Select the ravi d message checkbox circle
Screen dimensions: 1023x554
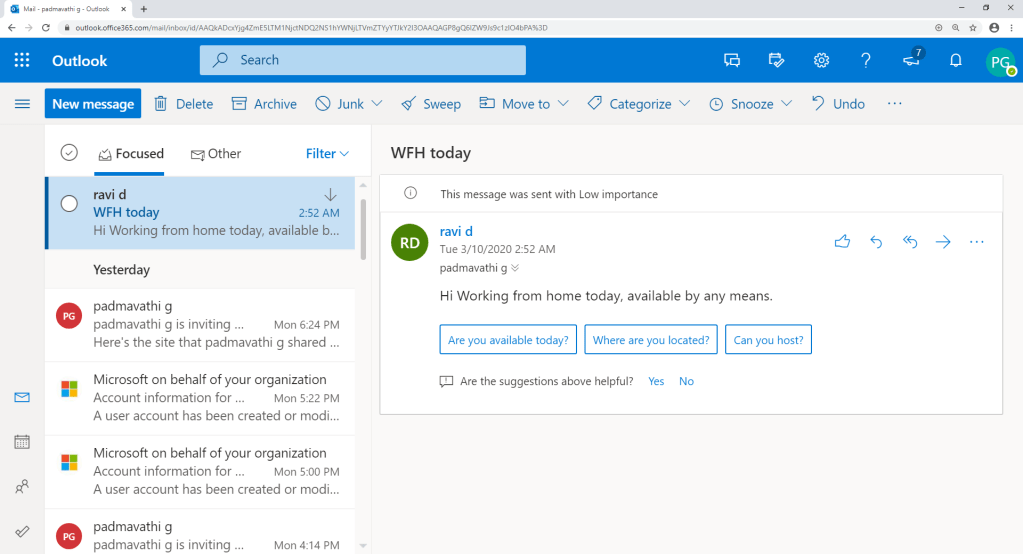click(69, 203)
